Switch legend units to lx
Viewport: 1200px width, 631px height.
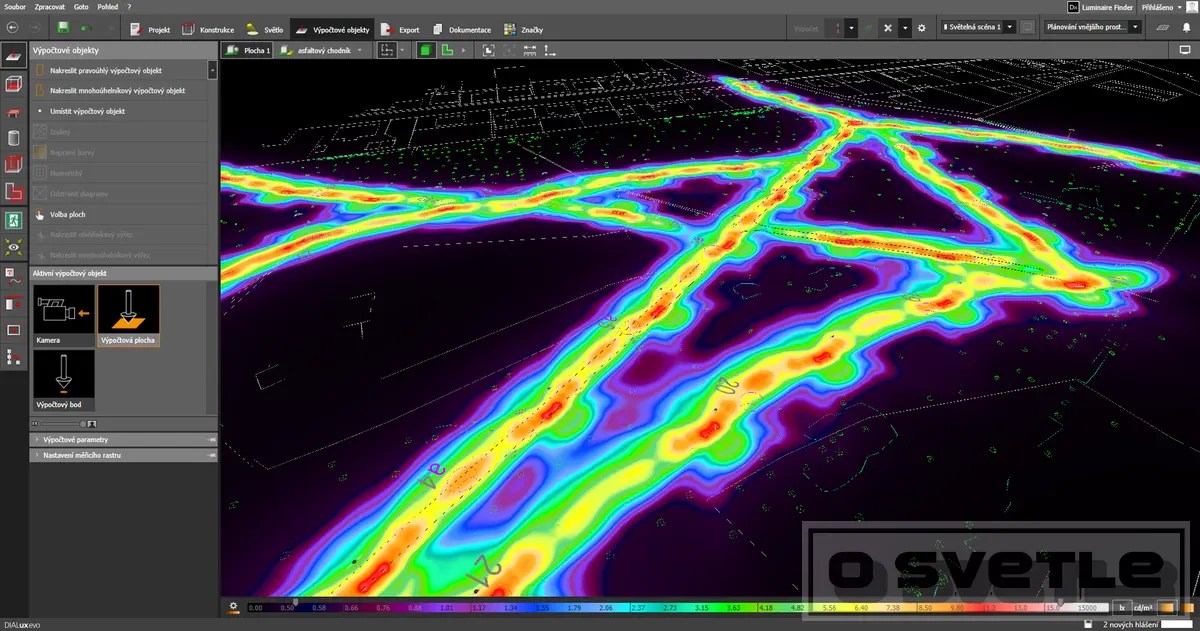(1123, 607)
